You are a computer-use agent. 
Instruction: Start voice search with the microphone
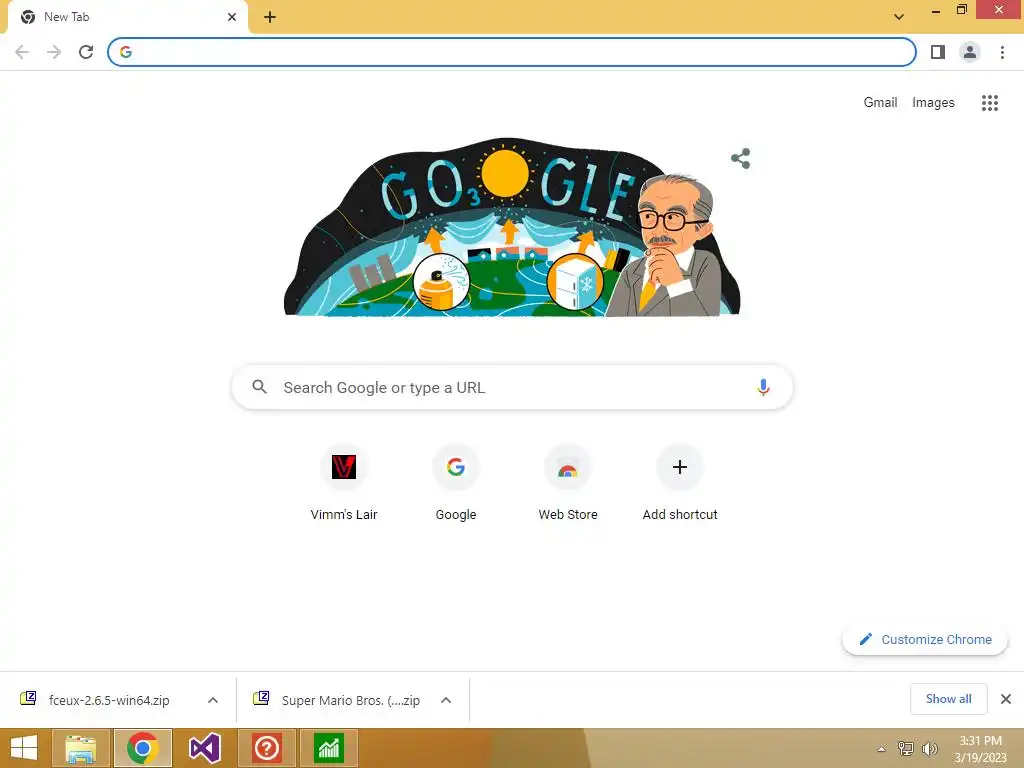click(763, 387)
